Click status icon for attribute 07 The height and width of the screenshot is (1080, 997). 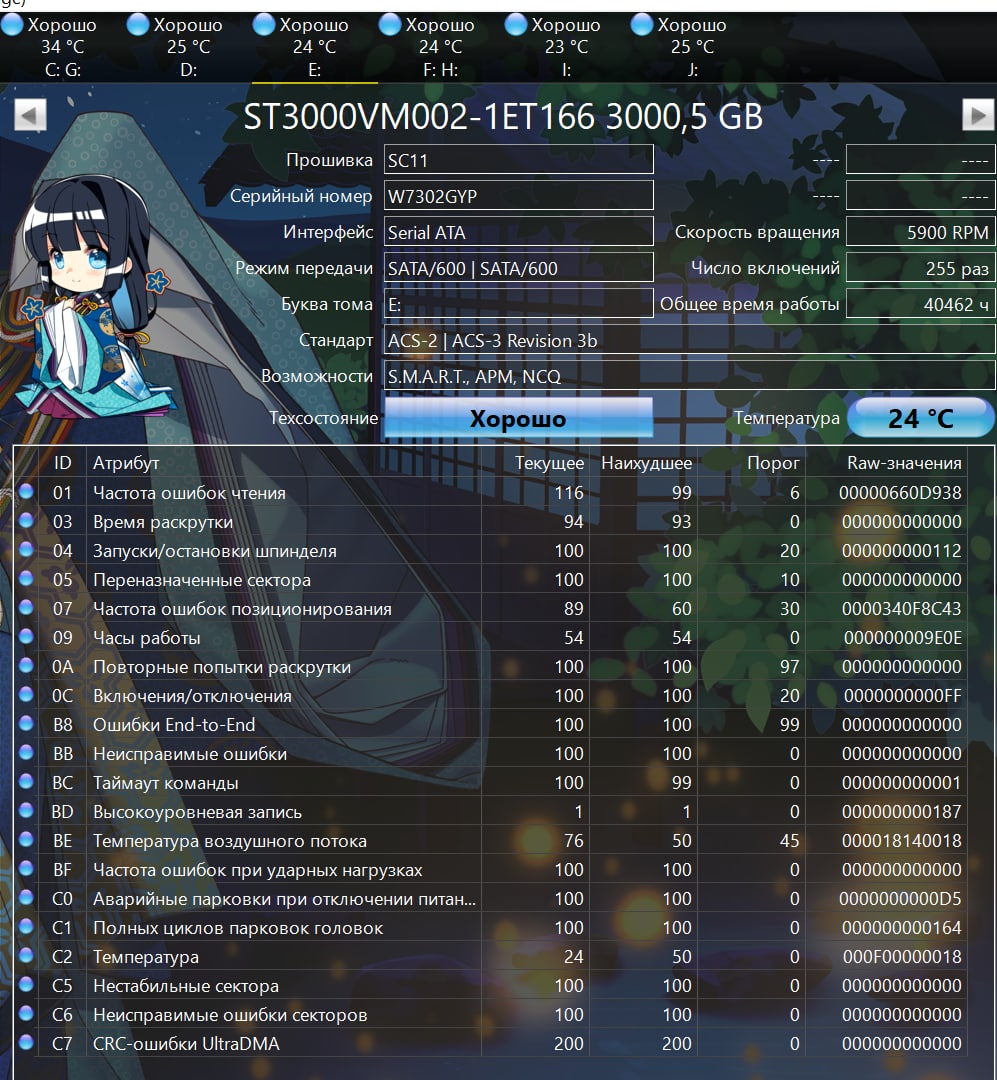(x=26, y=607)
